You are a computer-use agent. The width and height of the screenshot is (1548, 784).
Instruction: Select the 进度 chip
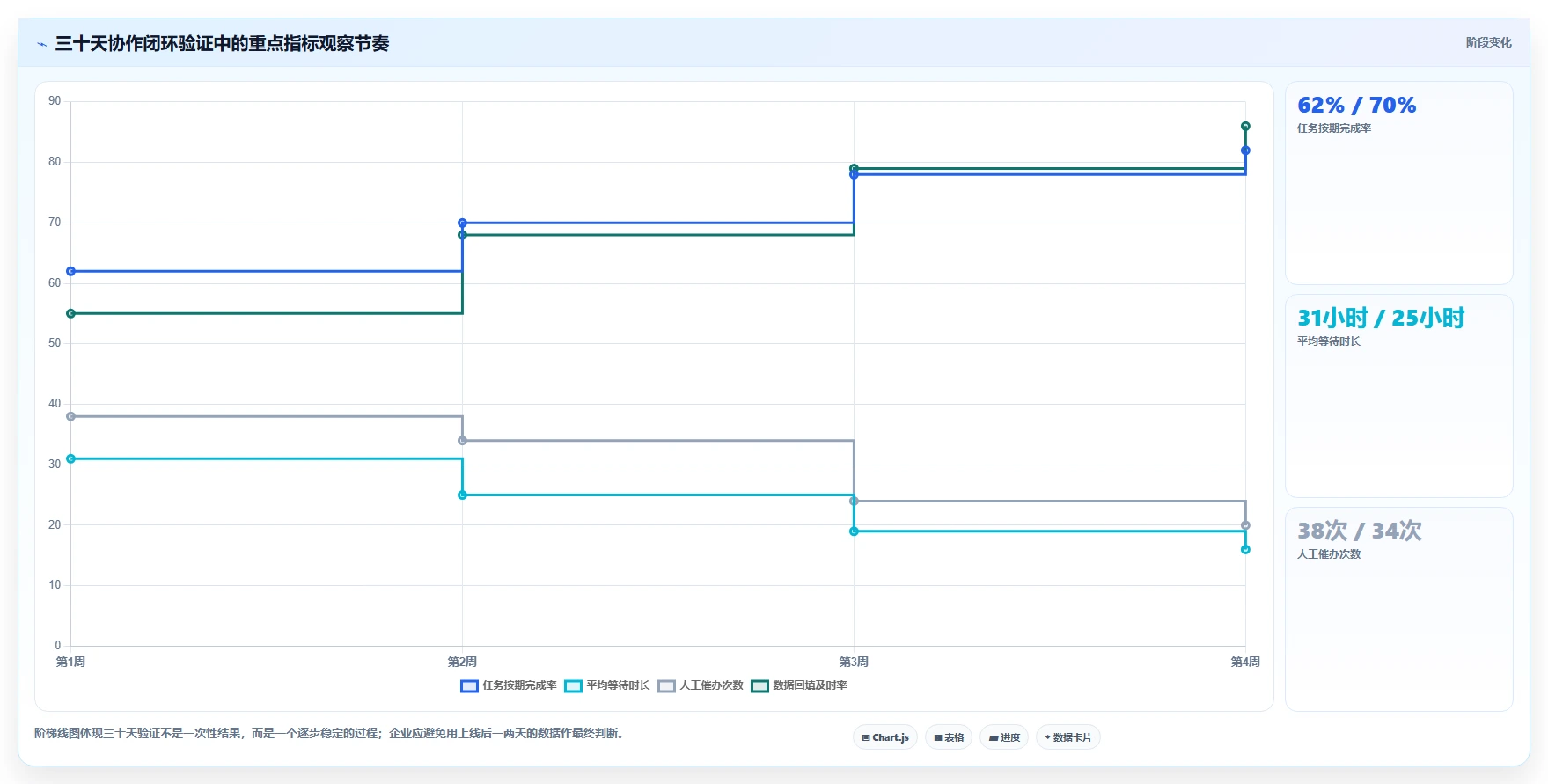point(1004,737)
